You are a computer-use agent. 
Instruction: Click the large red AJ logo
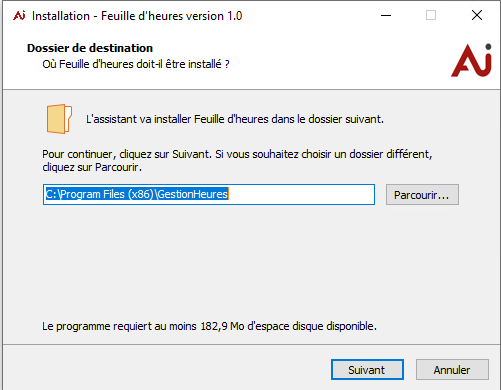pos(472,60)
